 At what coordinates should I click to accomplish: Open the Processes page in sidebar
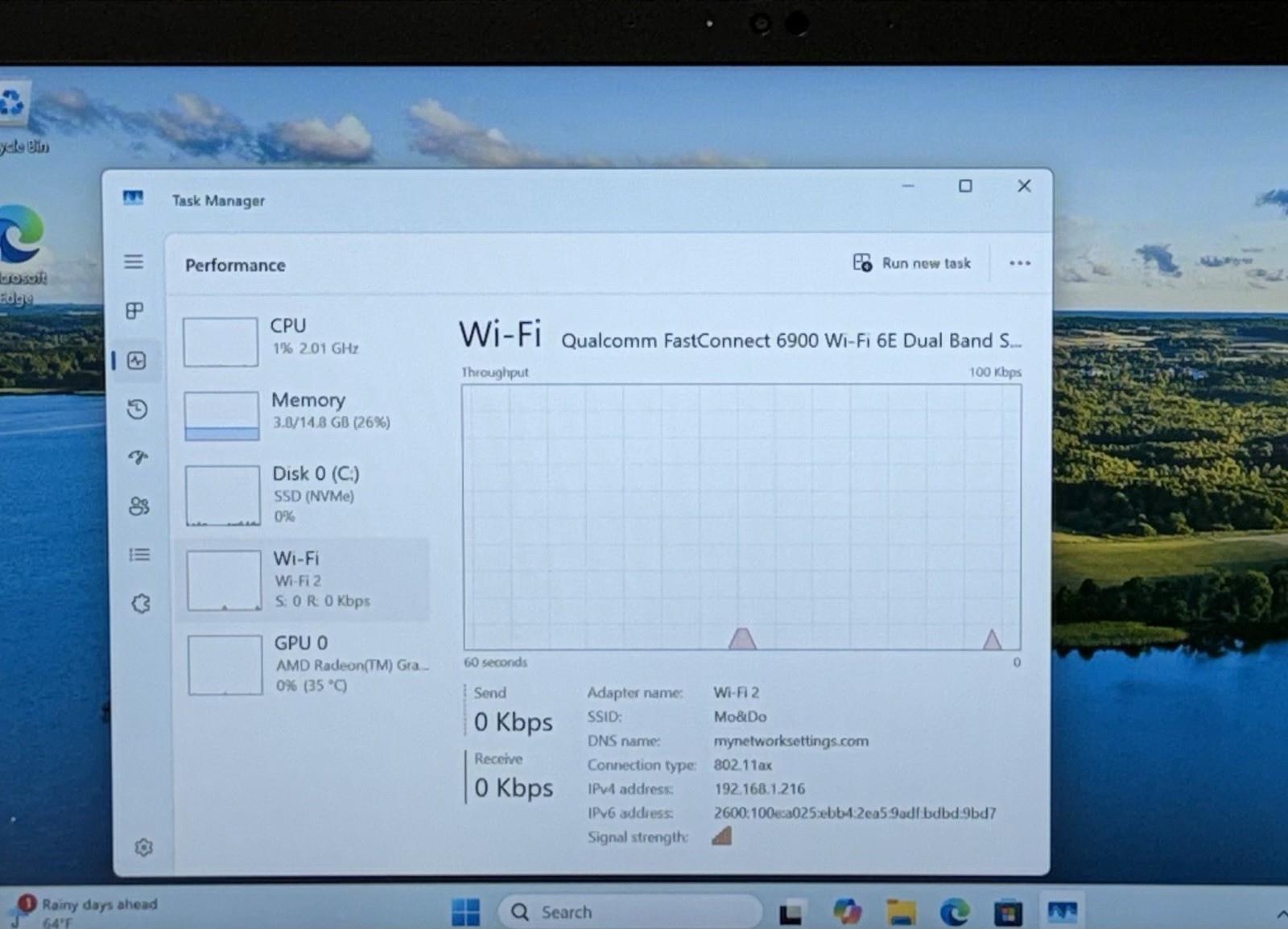tap(134, 311)
